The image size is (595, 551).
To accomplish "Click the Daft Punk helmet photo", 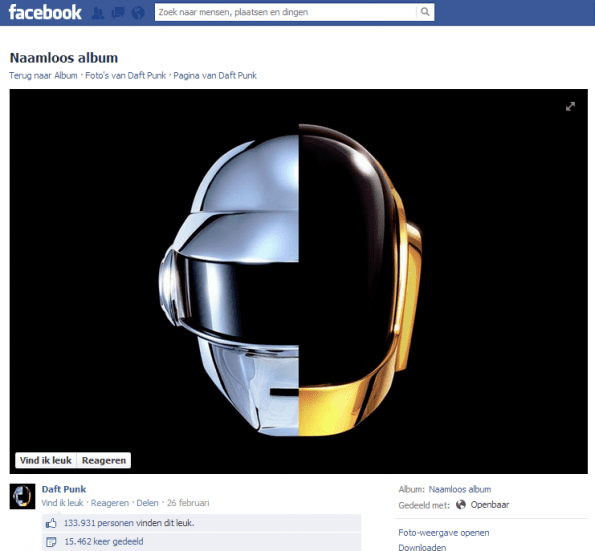I will (x=298, y=281).
